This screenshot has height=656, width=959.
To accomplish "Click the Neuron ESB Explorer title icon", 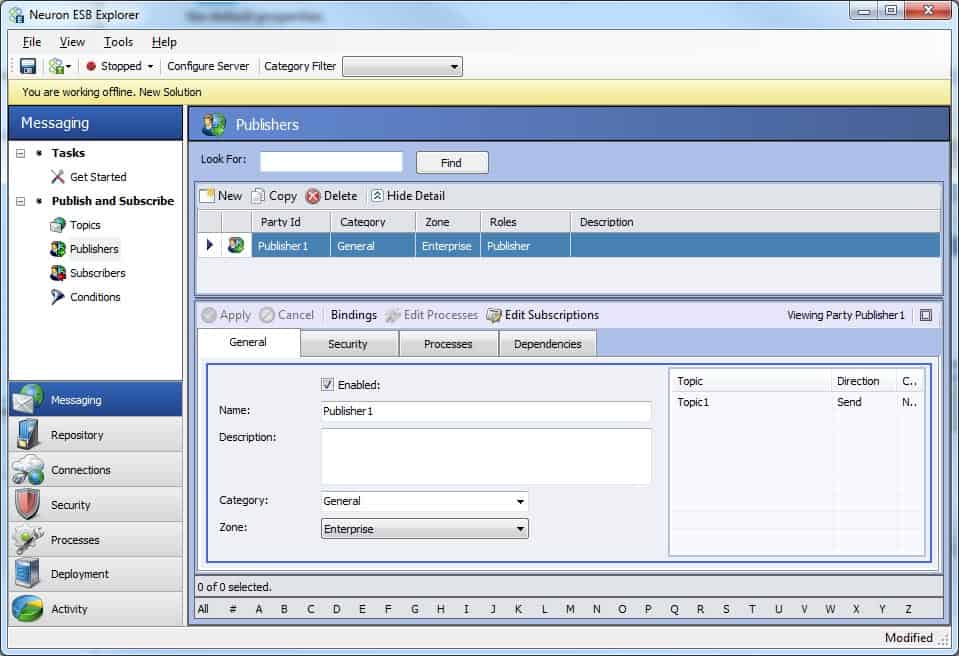I will pyautogui.click(x=17, y=15).
